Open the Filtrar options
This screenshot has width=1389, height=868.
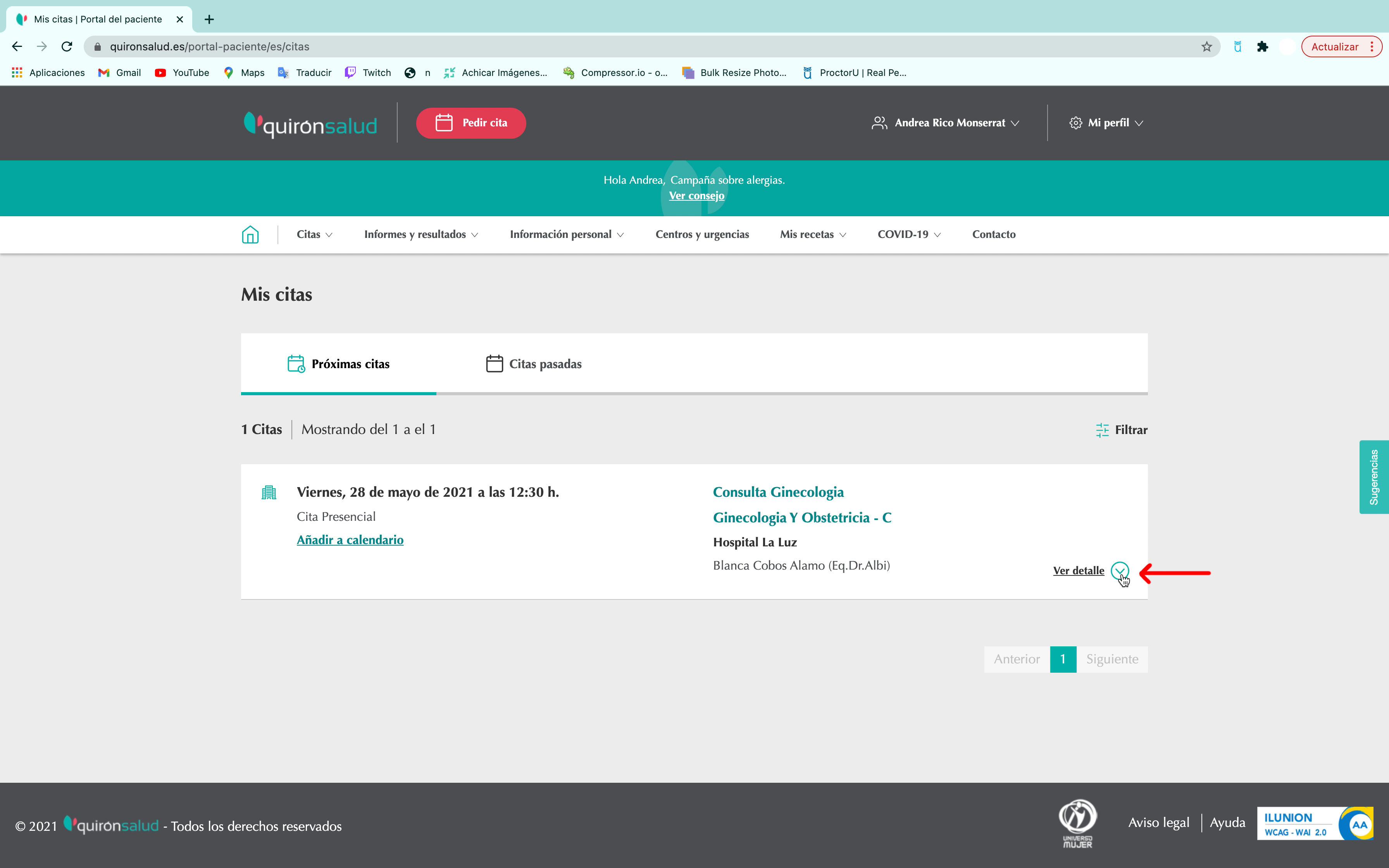[1122, 430]
